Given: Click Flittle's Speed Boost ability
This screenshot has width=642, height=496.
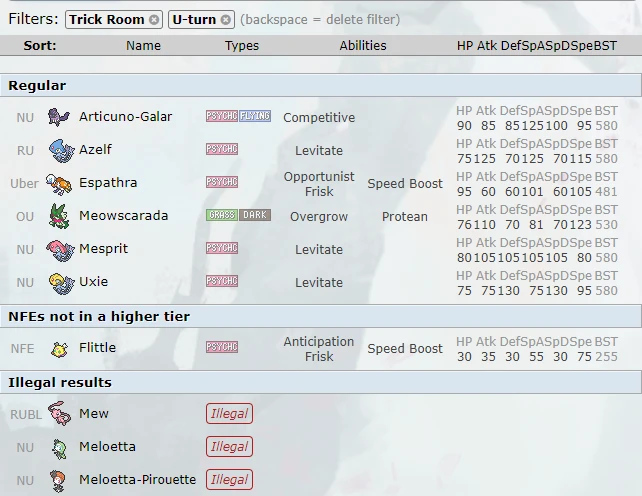Looking at the screenshot, I should click(x=405, y=349).
